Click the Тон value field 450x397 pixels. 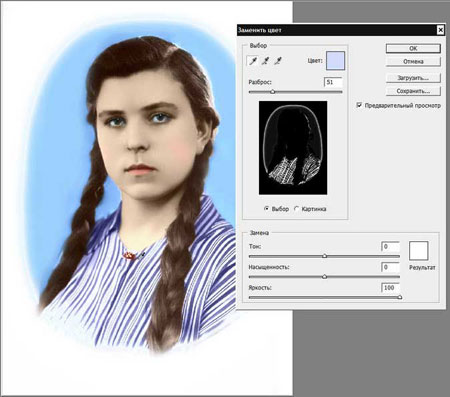click(390, 247)
